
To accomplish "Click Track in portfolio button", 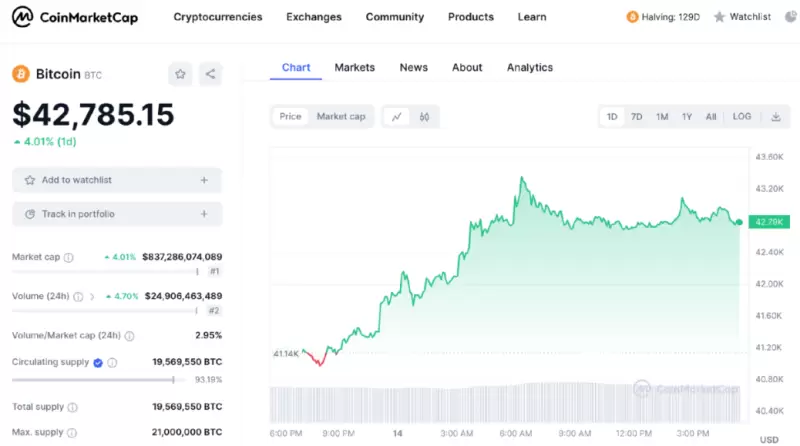I will (117, 214).
